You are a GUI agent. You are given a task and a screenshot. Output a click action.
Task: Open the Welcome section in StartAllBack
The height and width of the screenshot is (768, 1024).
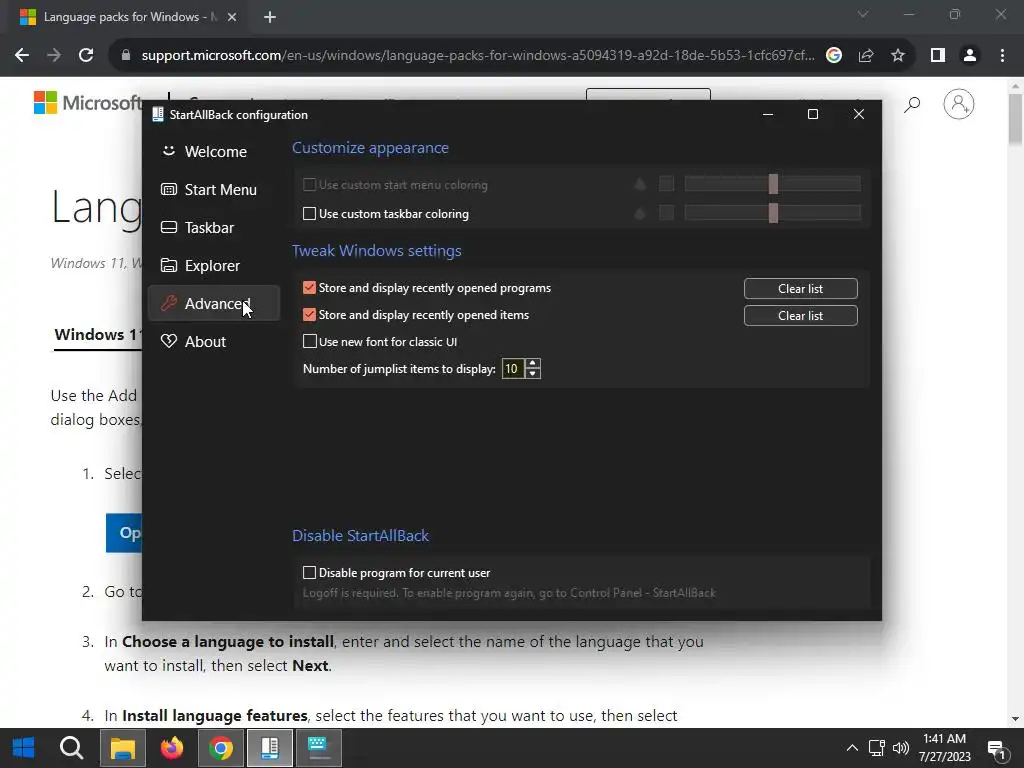click(x=214, y=152)
